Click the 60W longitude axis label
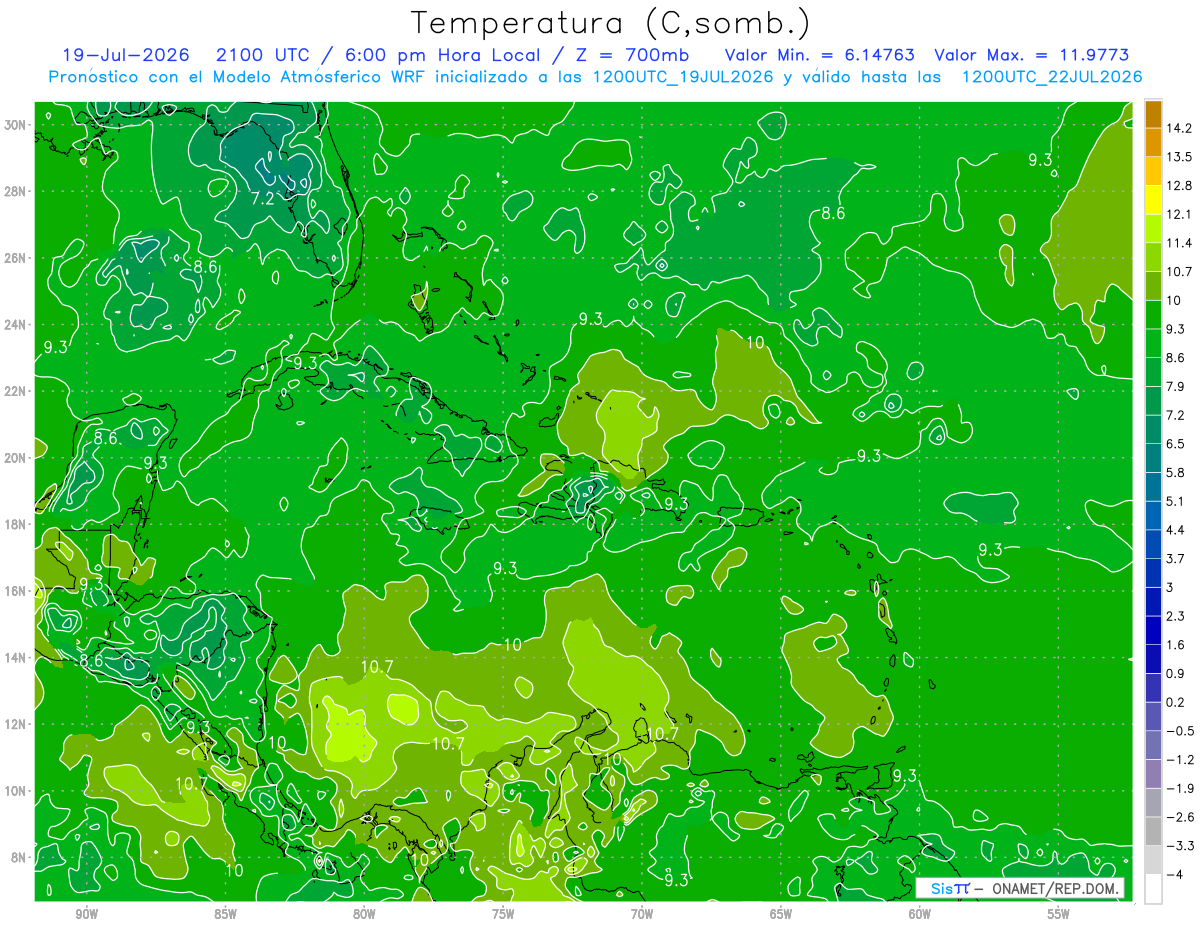The width and height of the screenshot is (1200, 927). coord(920,914)
